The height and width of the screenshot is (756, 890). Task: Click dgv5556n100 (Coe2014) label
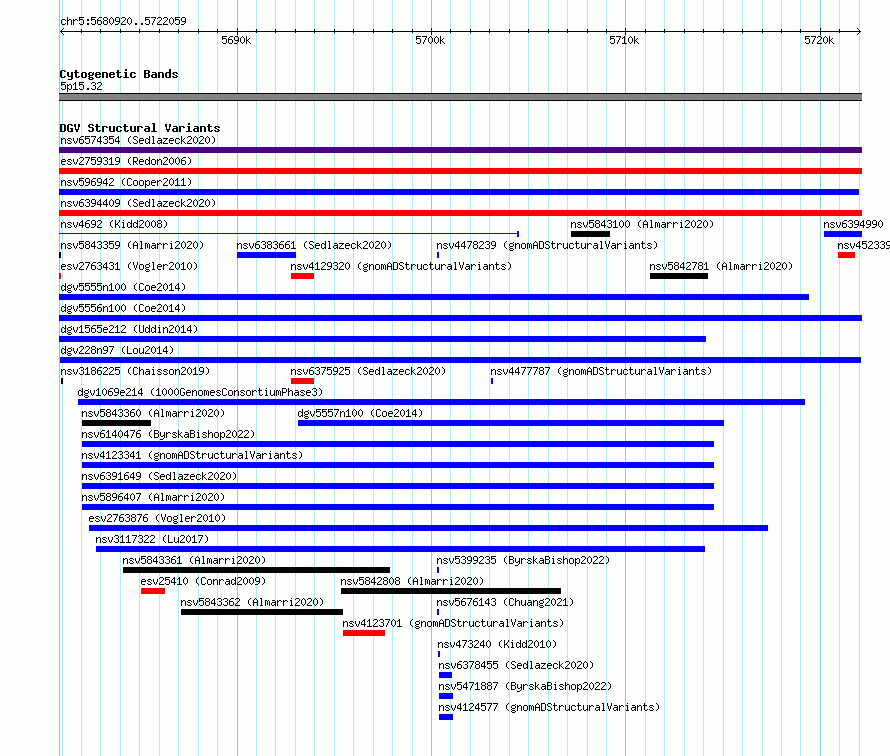pos(123,308)
